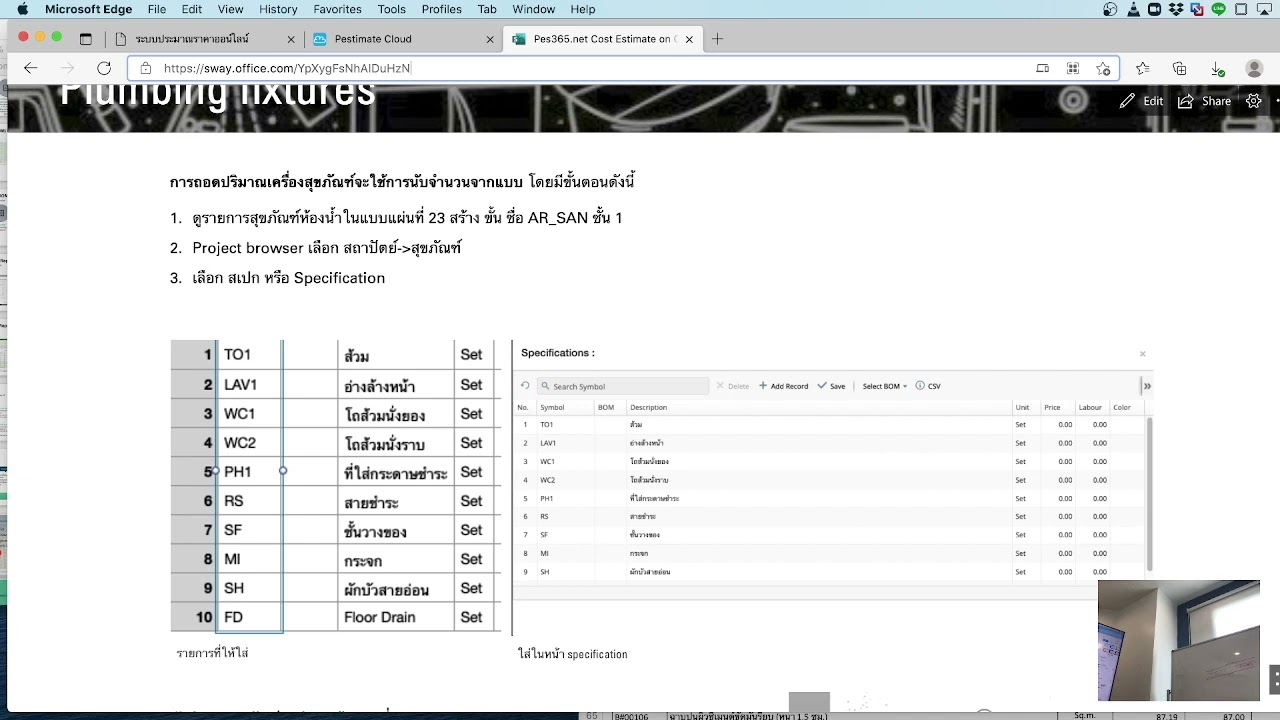Open LINE icon in menu bar
The height and width of the screenshot is (720, 1280).
[1218, 9]
